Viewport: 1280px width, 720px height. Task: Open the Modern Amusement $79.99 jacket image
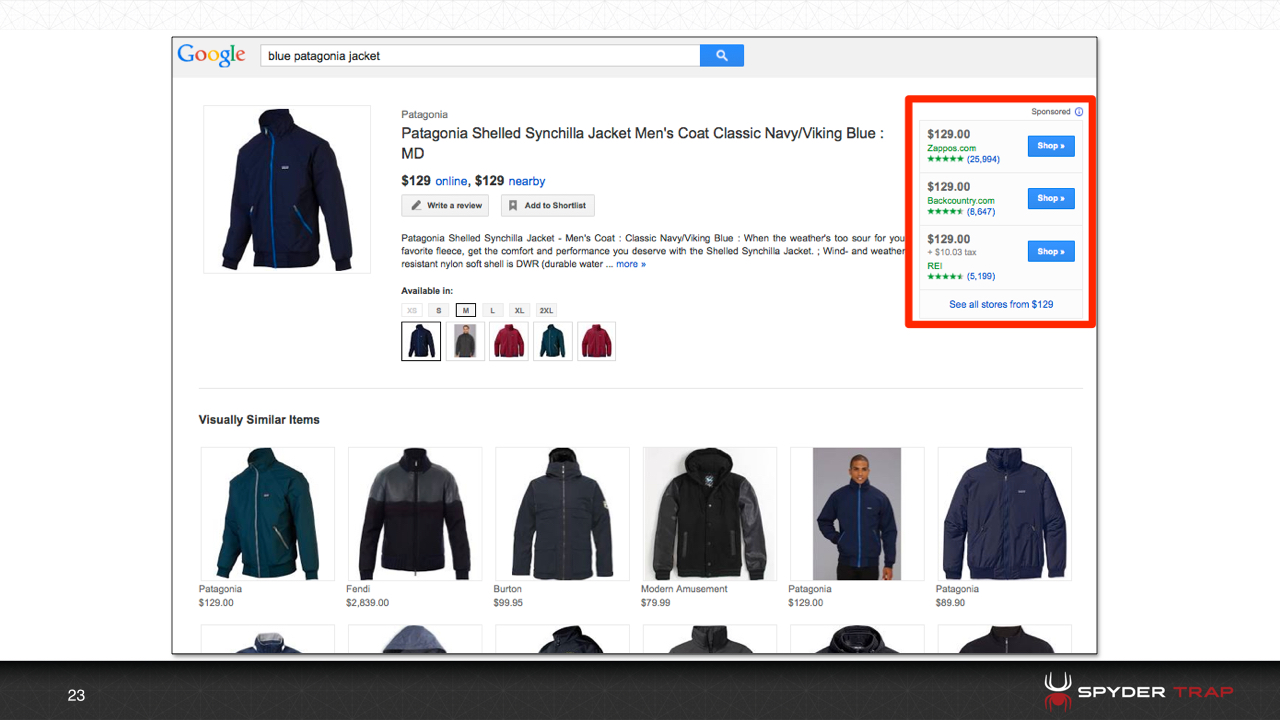point(710,514)
